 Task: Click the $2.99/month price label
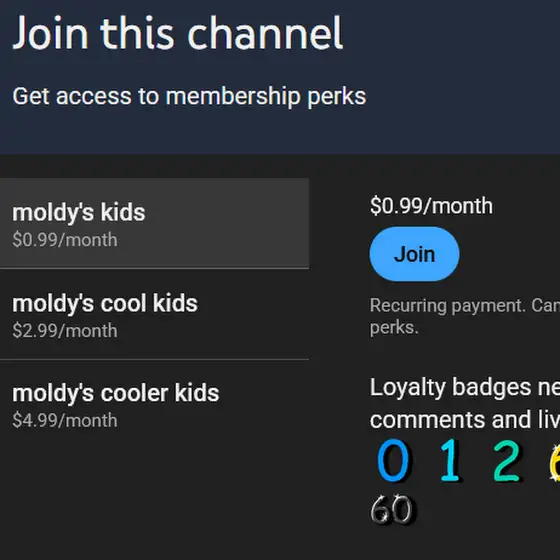click(65, 331)
